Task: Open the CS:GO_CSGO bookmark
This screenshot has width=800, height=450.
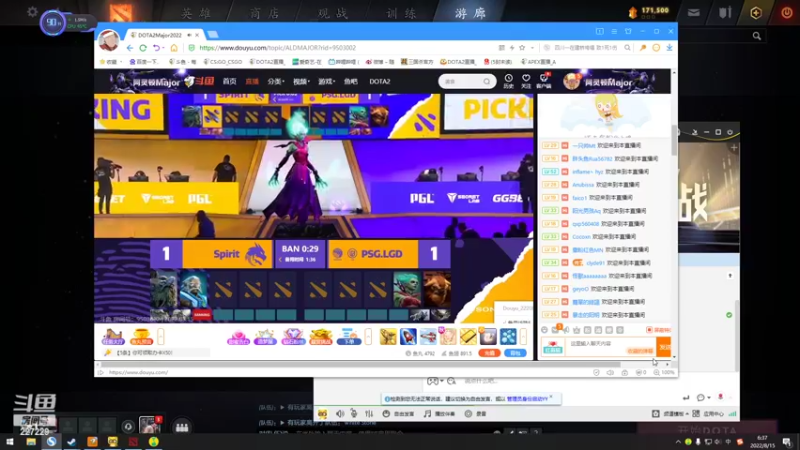Action: (223, 62)
